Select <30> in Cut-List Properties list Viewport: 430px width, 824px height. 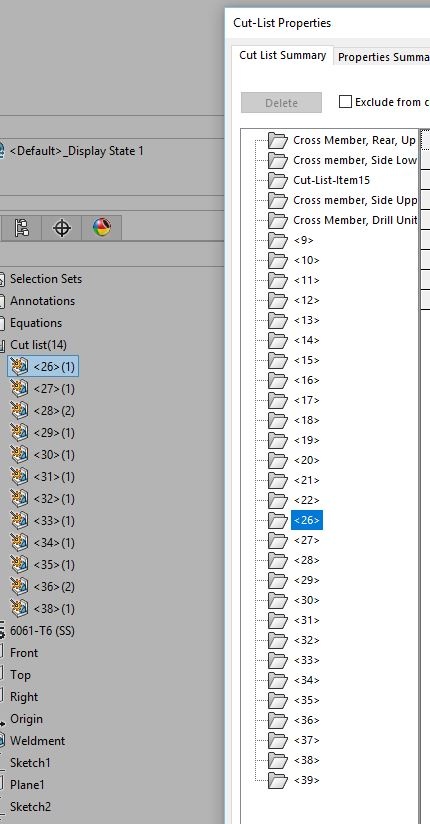pos(306,600)
